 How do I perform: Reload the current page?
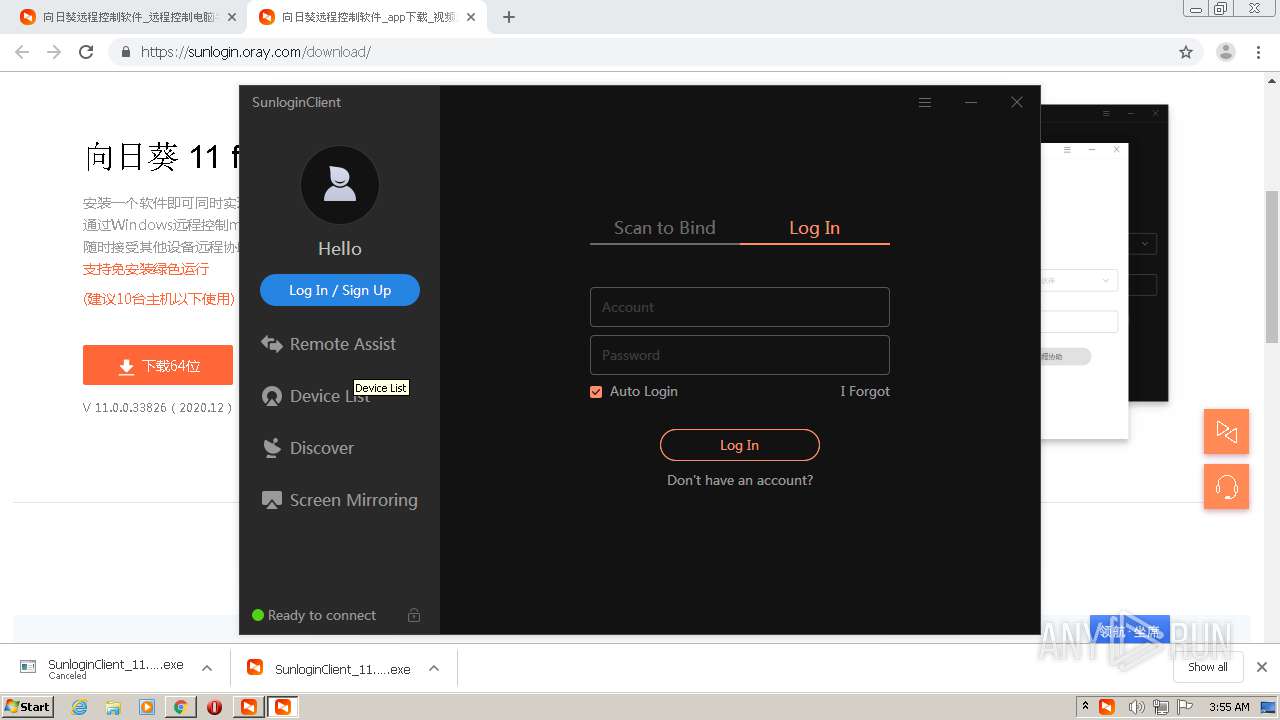86,52
